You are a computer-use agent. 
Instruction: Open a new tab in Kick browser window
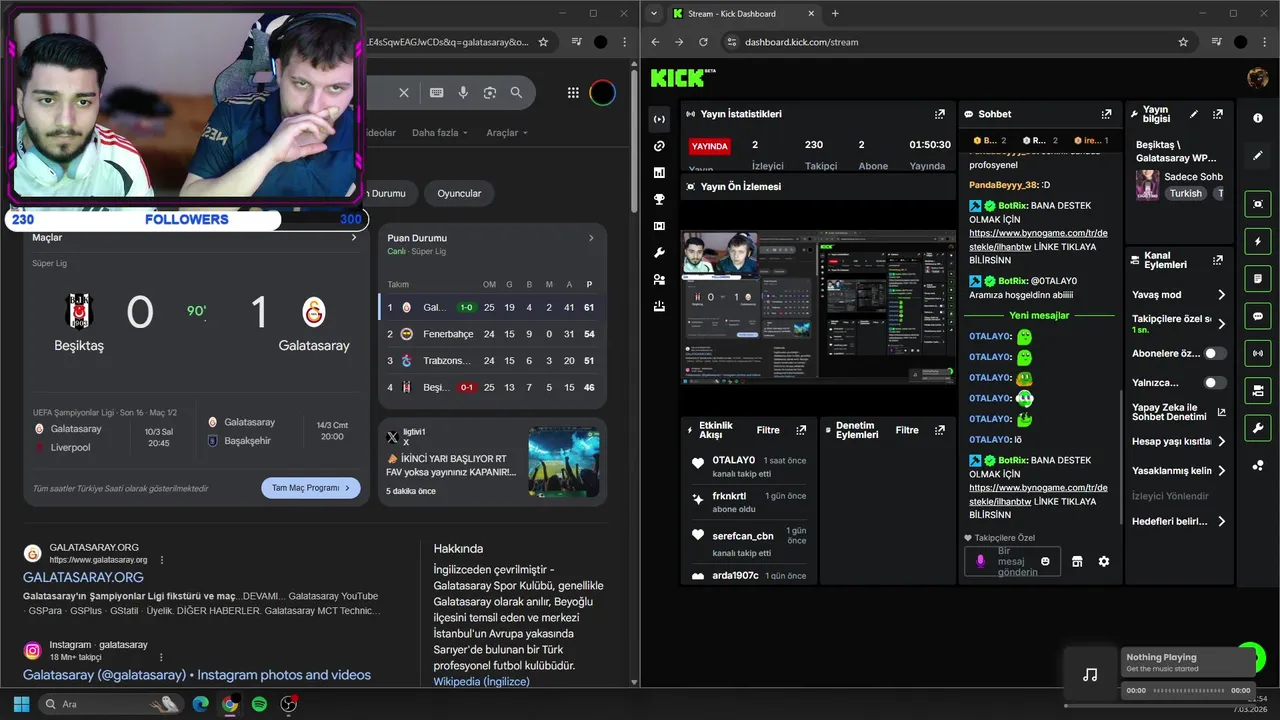(x=835, y=13)
